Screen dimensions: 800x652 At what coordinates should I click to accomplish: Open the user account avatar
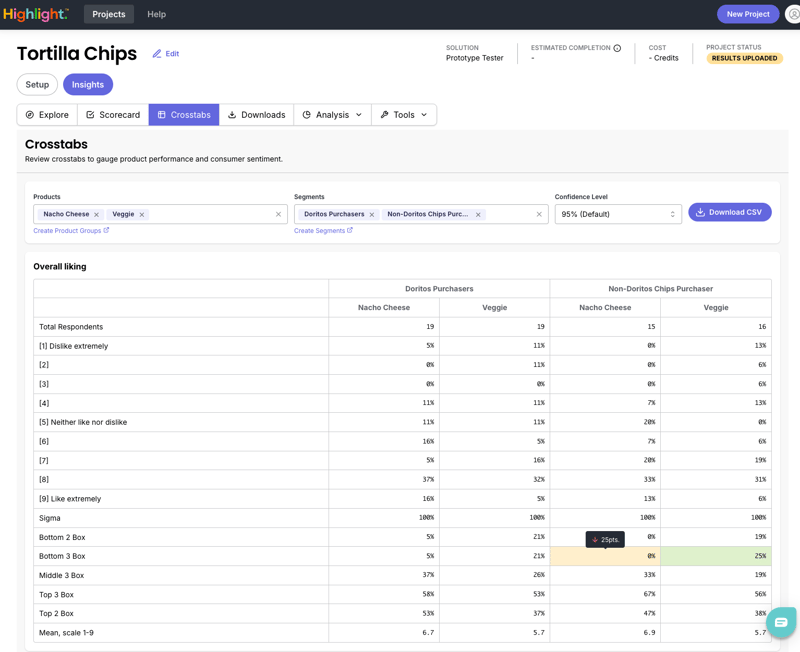[x=793, y=14]
